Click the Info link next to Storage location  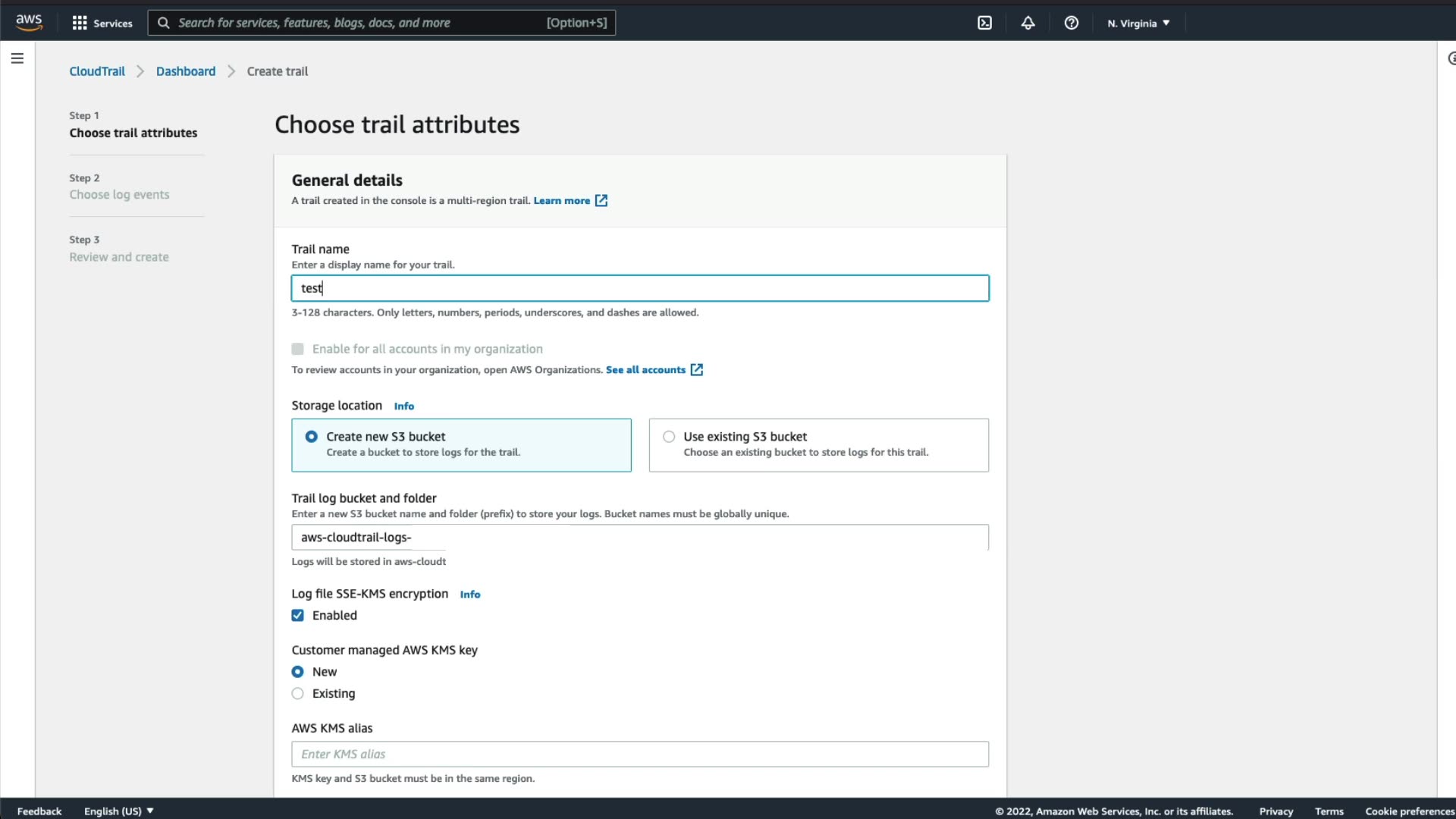click(x=403, y=406)
